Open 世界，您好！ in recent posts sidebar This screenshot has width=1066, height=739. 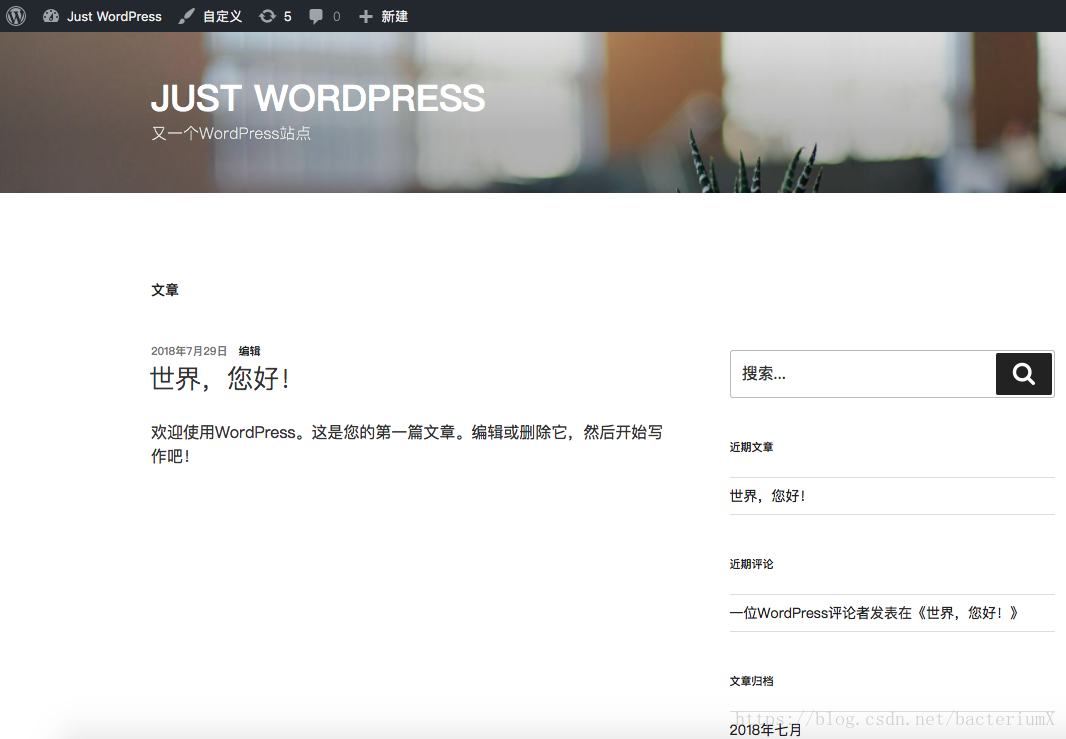coord(768,496)
